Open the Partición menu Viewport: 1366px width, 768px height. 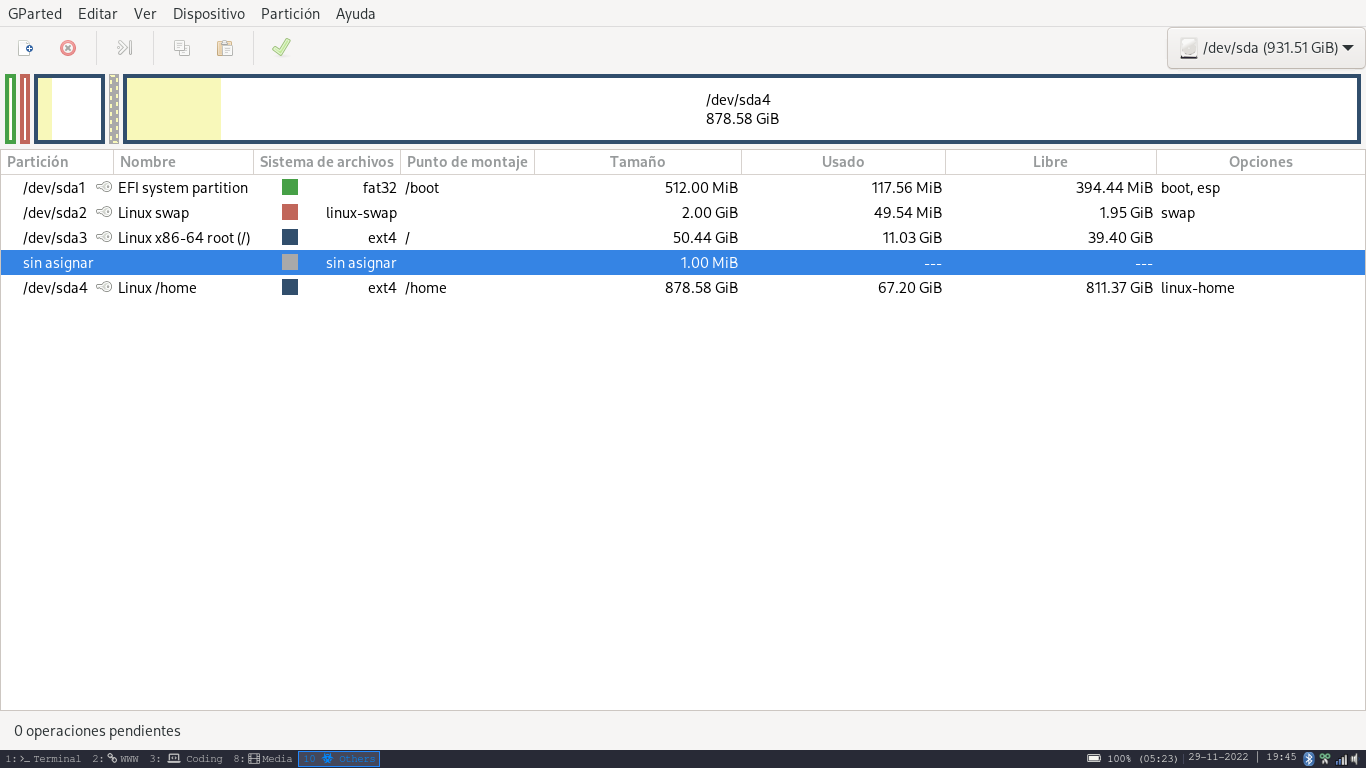click(290, 14)
